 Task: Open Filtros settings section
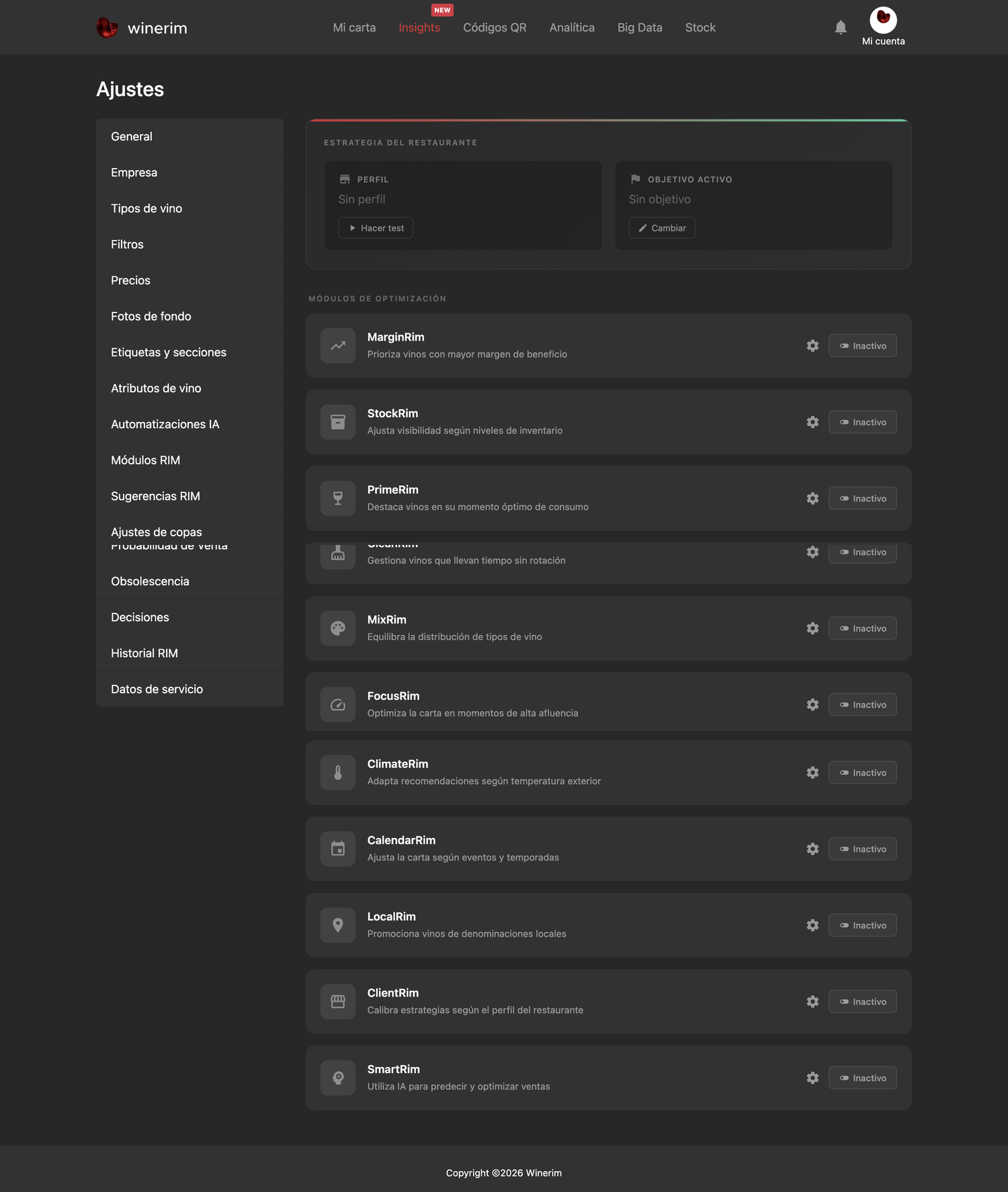[190, 245]
